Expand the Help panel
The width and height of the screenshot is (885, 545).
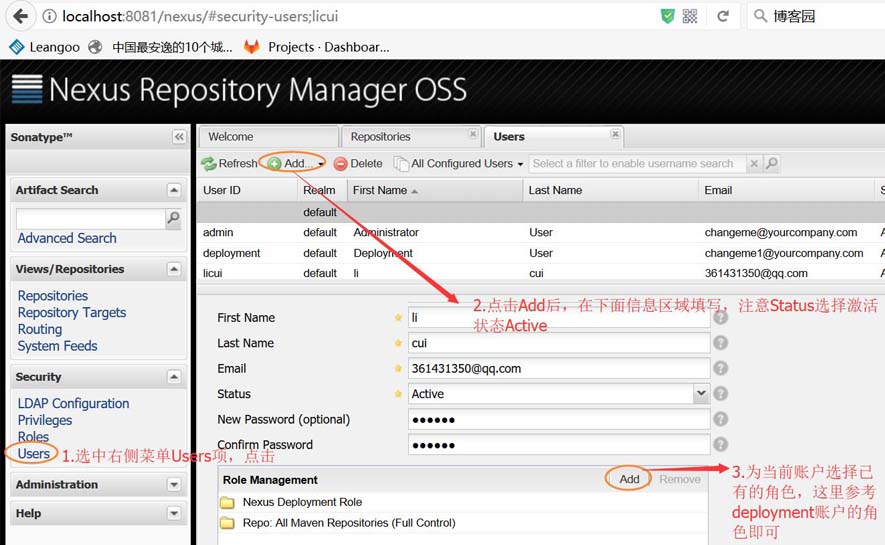point(174,513)
